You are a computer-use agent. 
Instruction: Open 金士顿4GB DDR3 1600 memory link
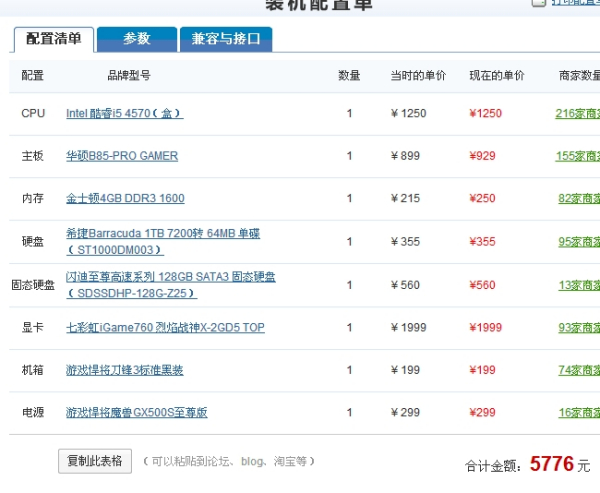pos(125,198)
